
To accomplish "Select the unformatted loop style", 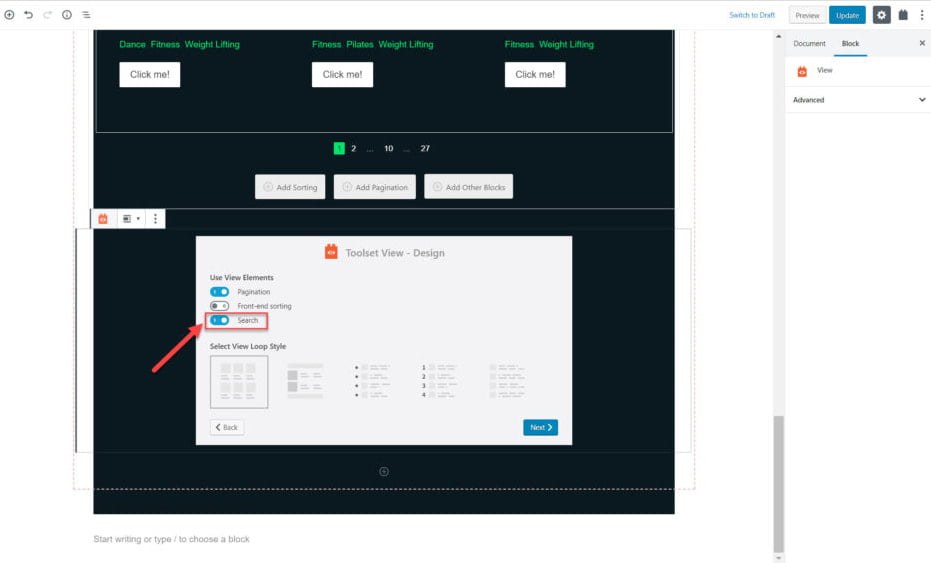I will (x=506, y=381).
